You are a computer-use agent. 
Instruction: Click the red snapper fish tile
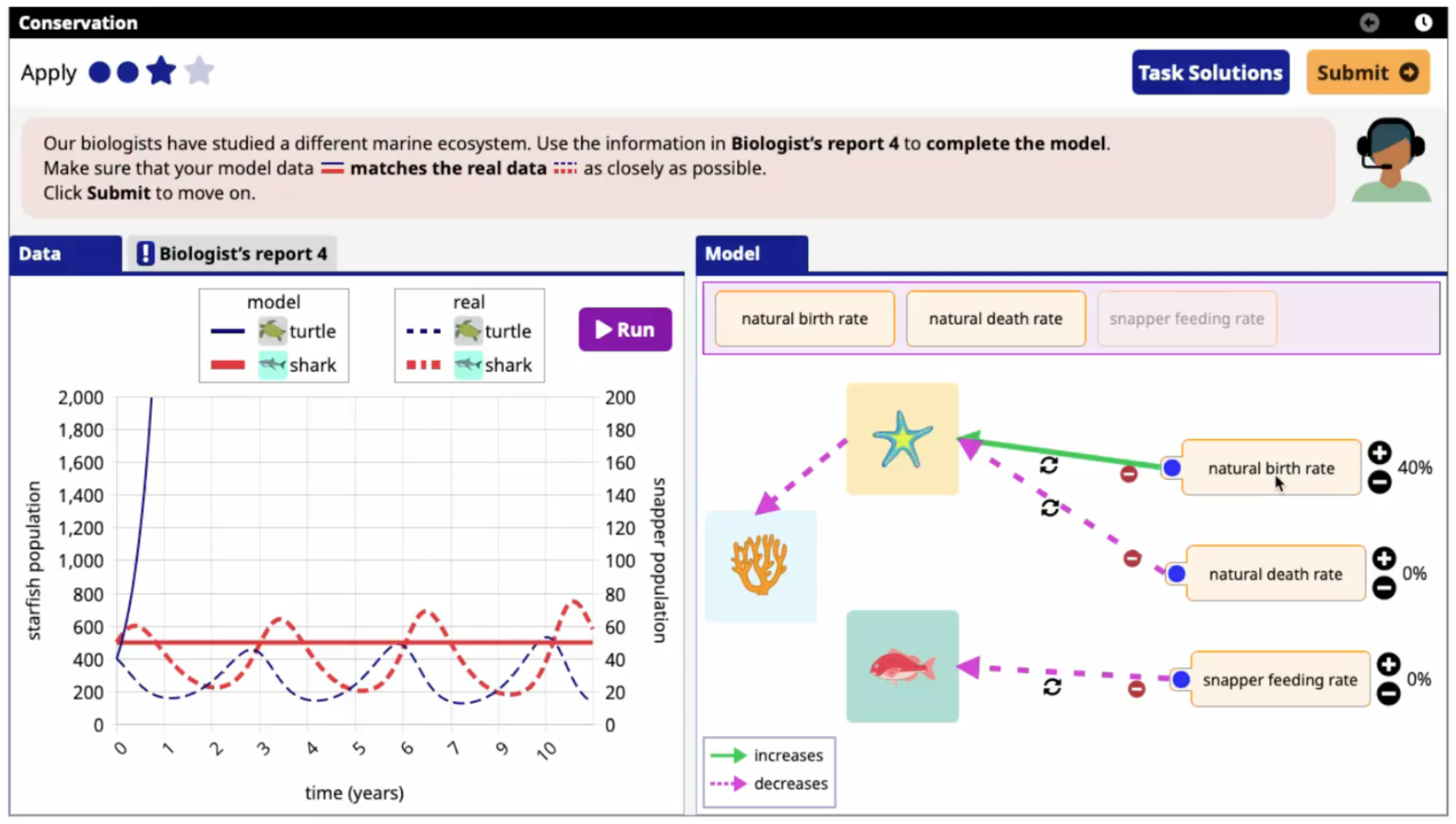(x=902, y=666)
